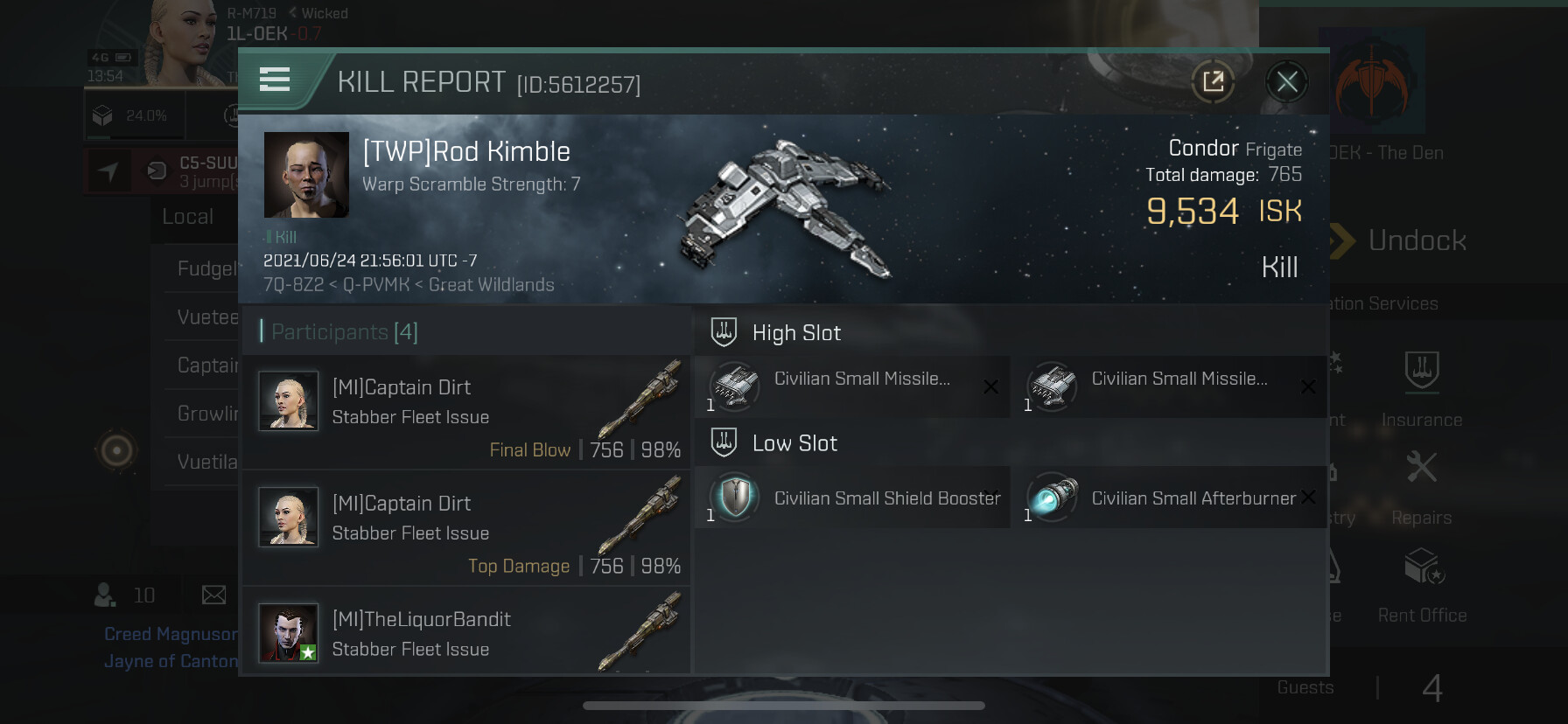Viewport: 1568px width, 724px height.
Task: Open Captain Dirt's Final Blow entry
Action: click(x=466, y=413)
